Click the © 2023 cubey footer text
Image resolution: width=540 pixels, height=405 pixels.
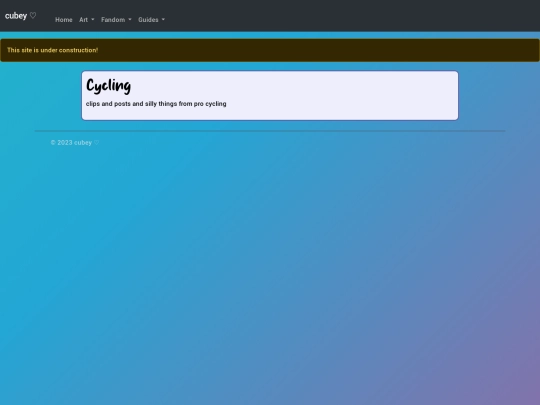(x=75, y=143)
